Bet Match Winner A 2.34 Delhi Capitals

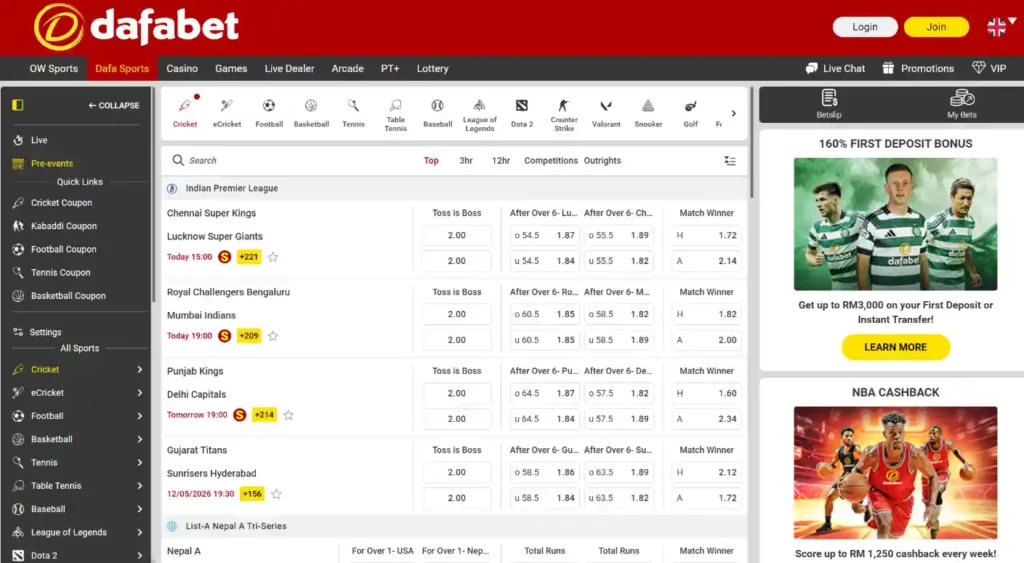click(706, 419)
